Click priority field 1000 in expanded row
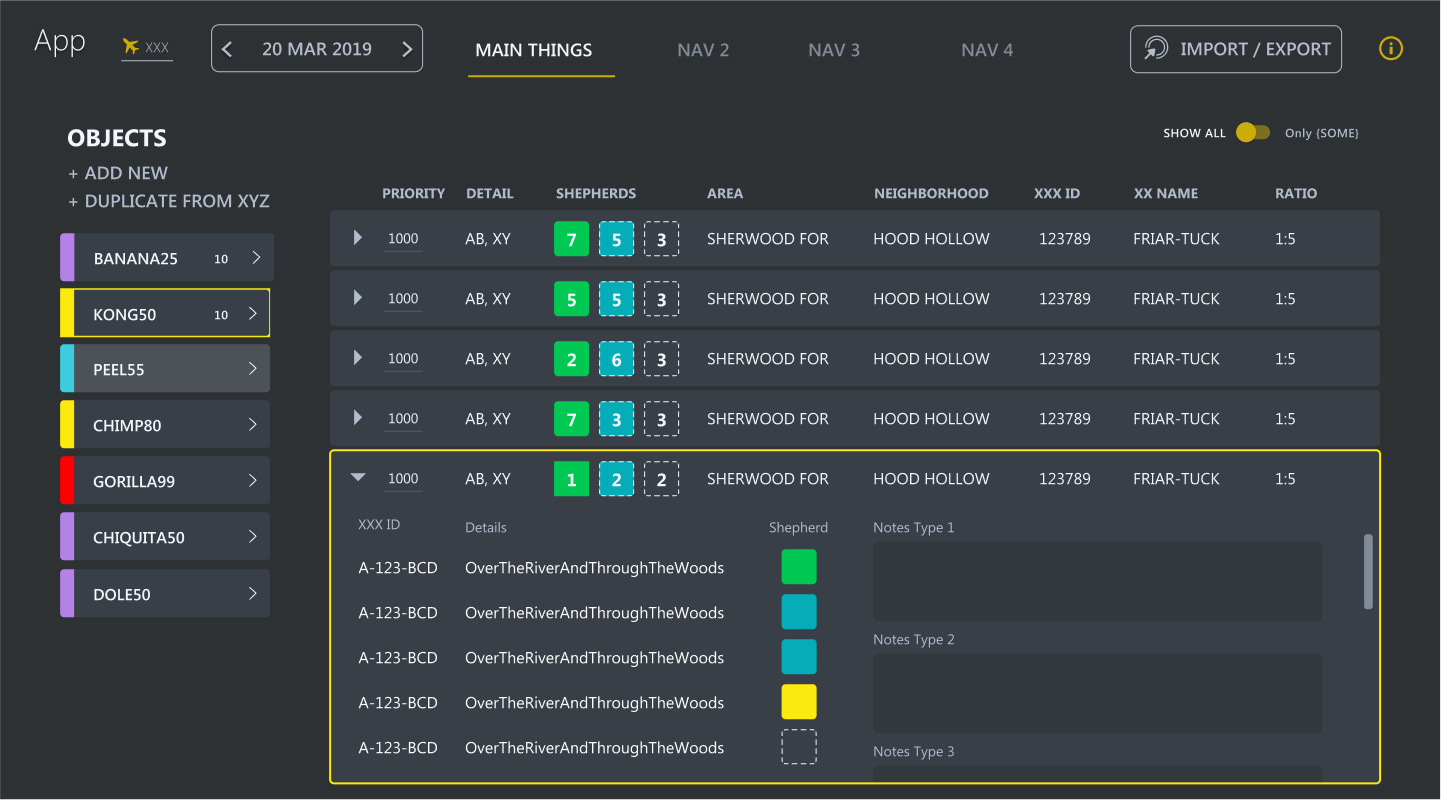The image size is (1441, 800). click(403, 479)
